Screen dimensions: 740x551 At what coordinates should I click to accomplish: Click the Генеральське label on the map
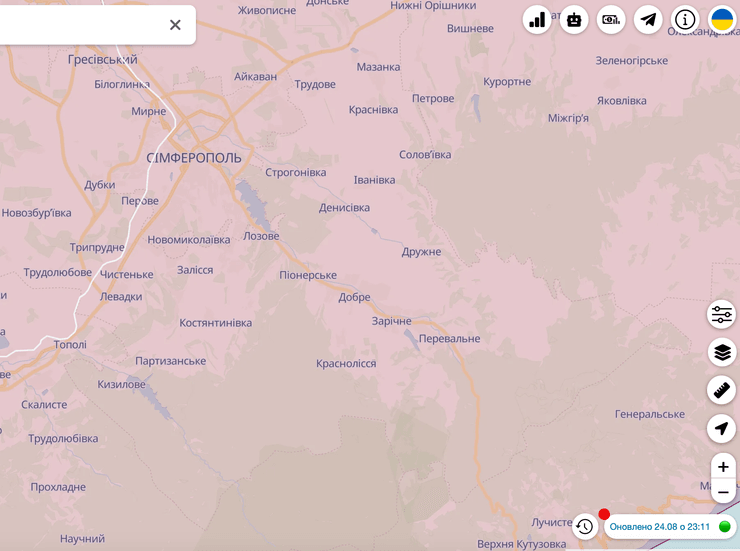pos(650,414)
